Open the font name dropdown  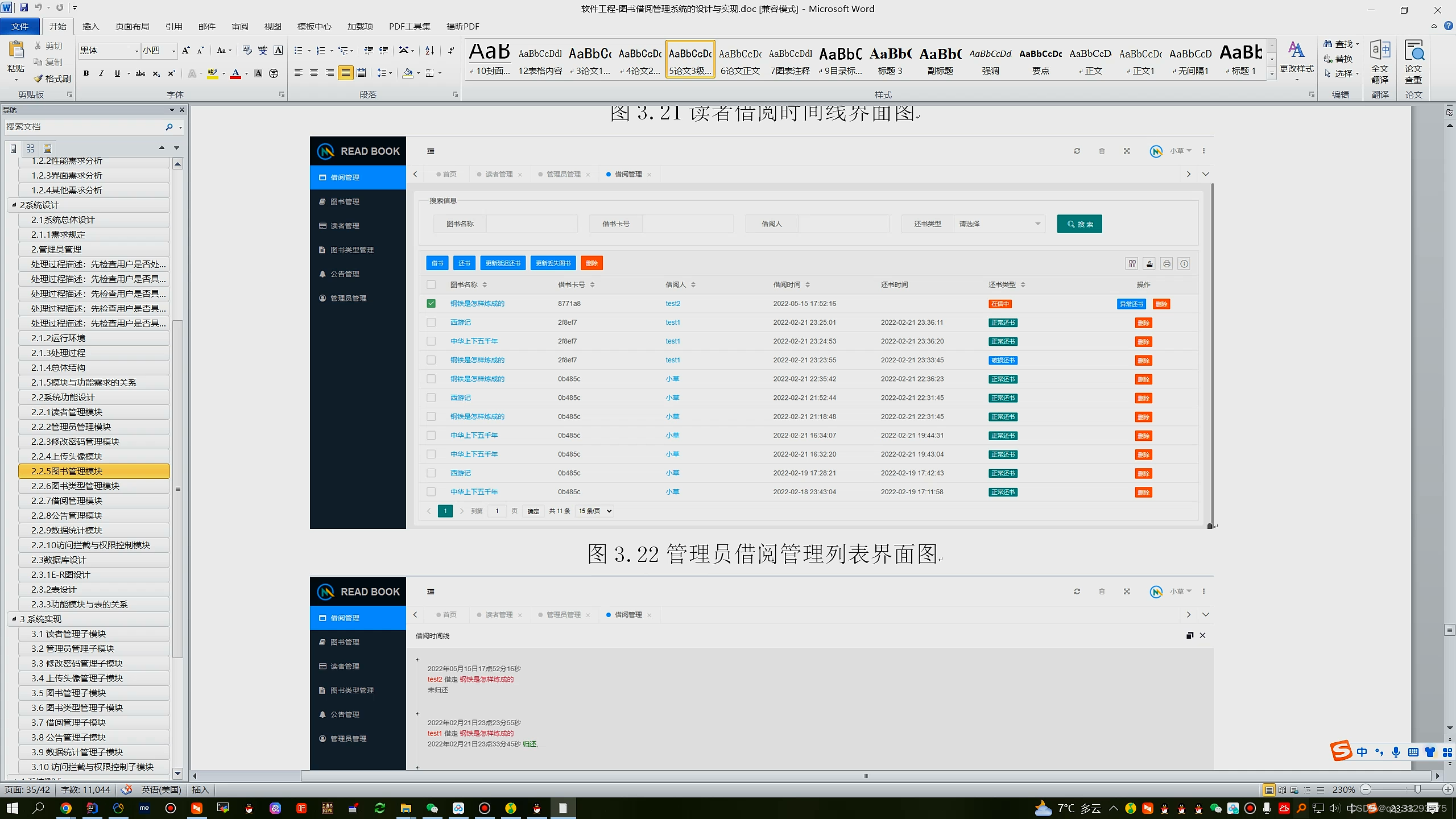tap(136, 51)
